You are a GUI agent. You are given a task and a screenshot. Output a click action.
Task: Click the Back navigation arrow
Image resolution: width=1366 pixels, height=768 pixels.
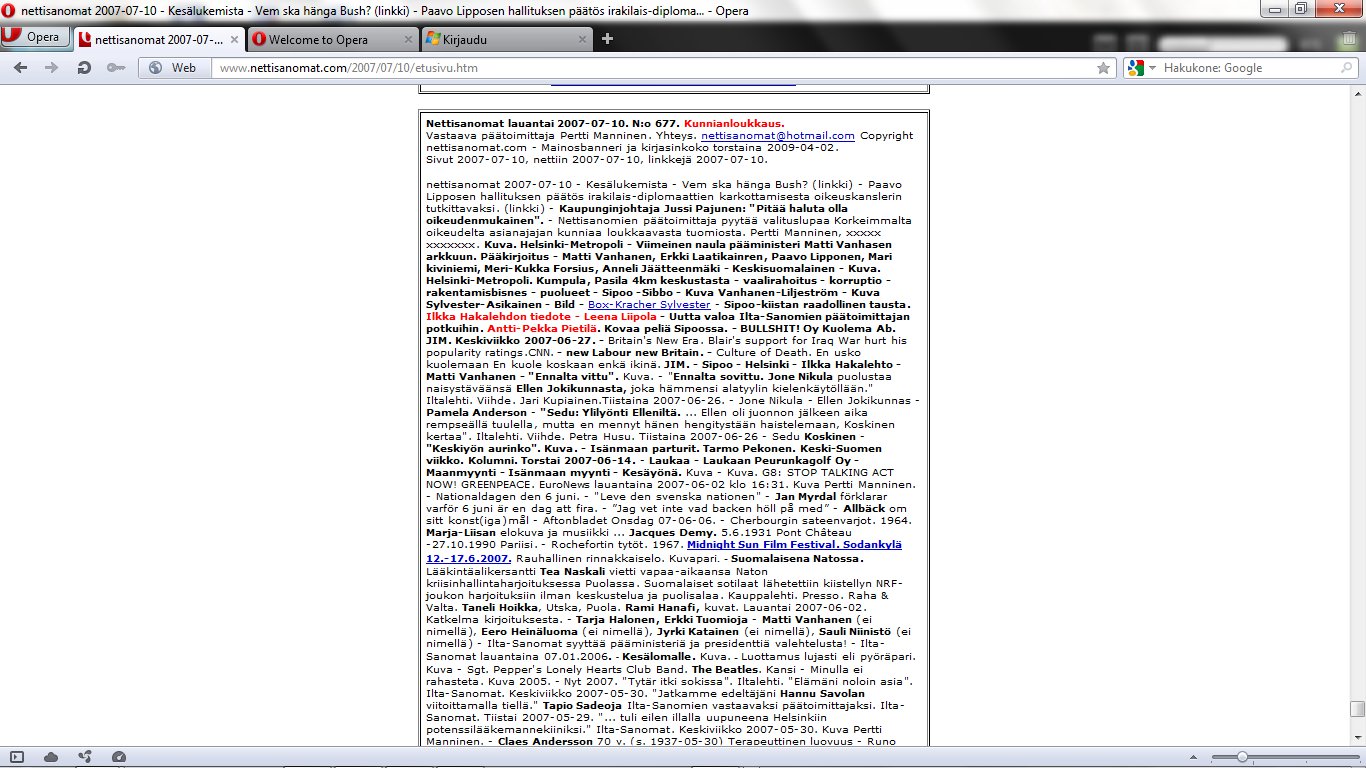21,68
